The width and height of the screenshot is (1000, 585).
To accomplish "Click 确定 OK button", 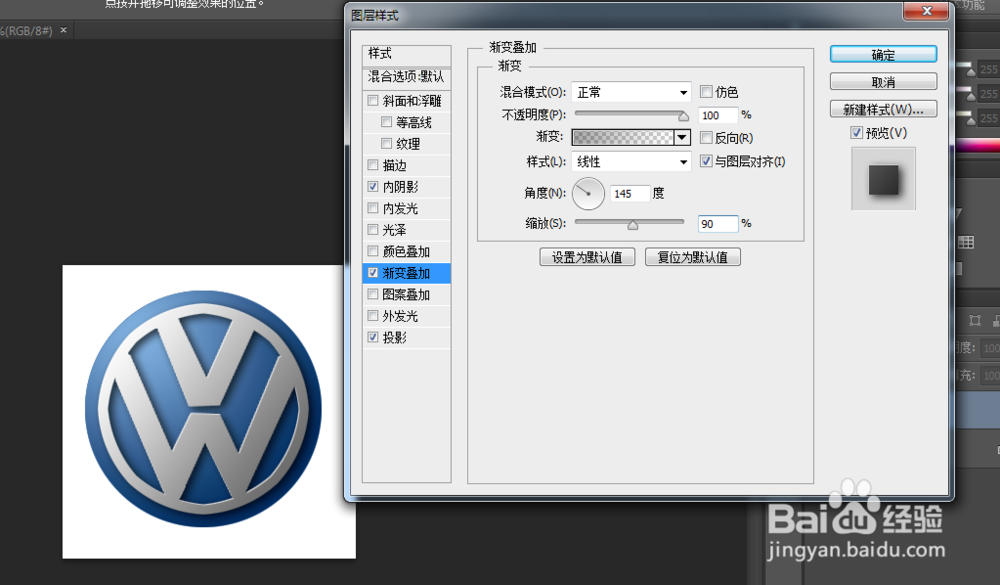I will [x=883, y=55].
